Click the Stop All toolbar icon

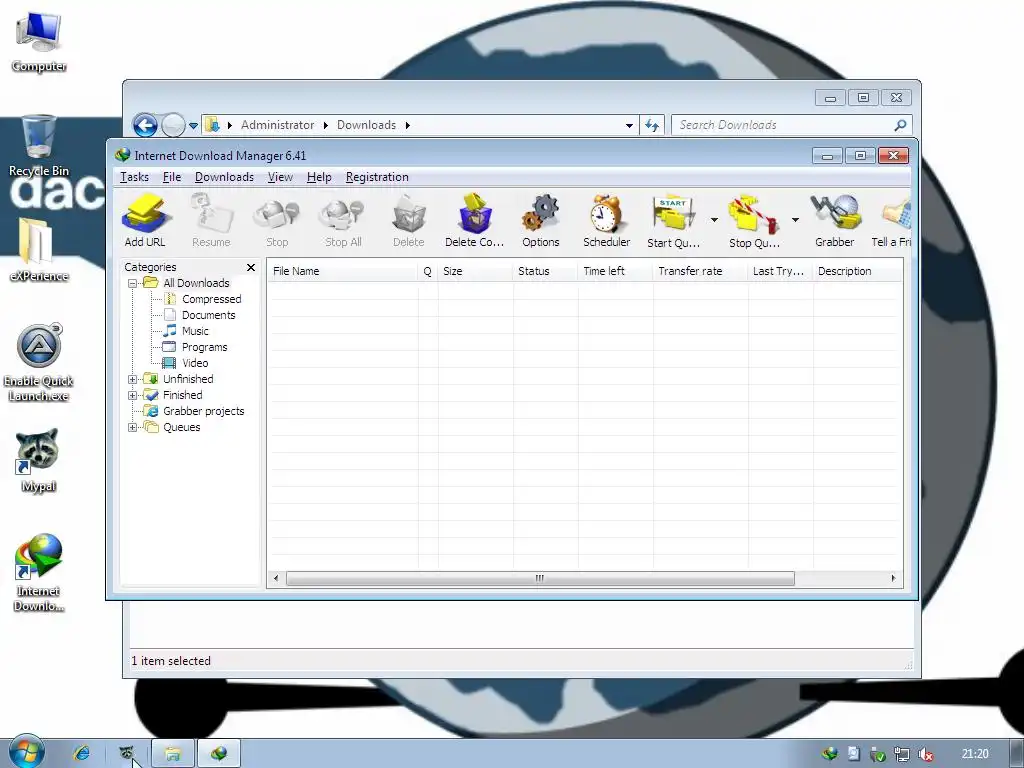pos(343,220)
